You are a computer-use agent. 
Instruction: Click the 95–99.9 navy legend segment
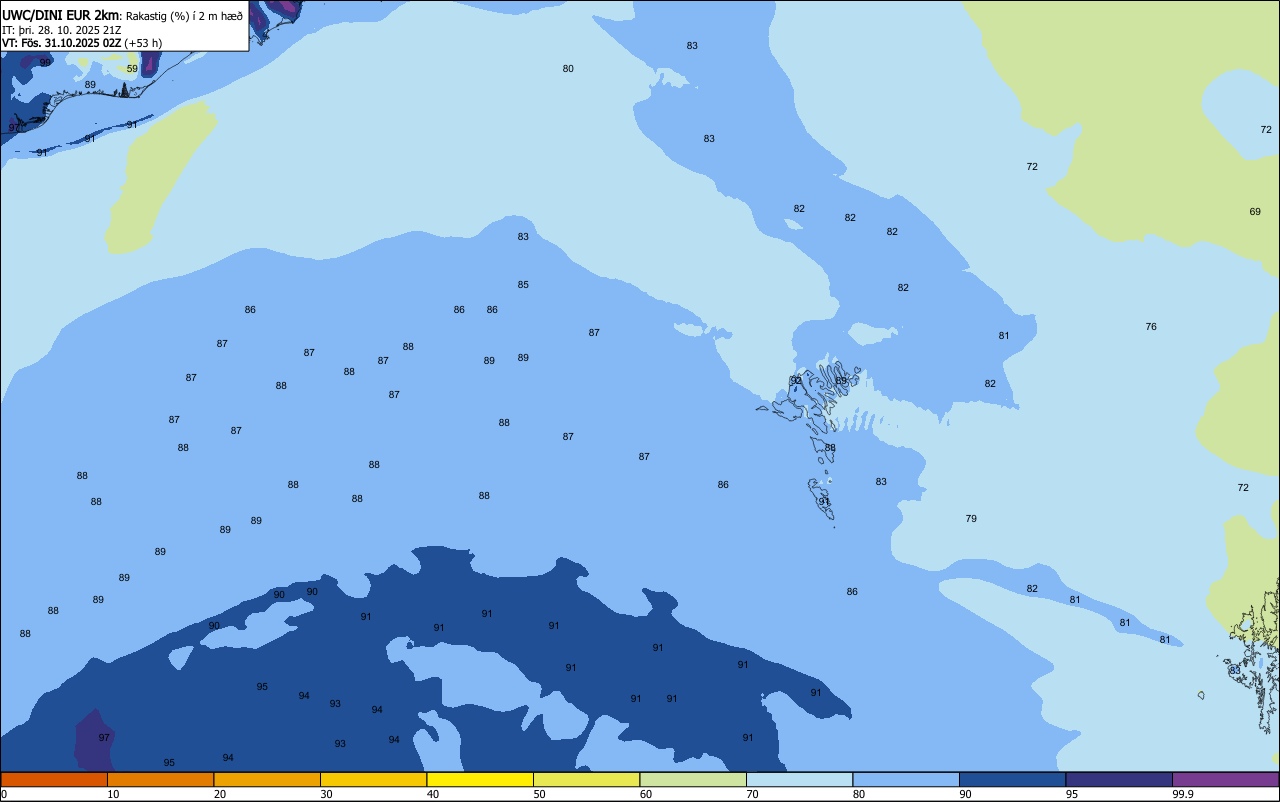pos(1119,779)
